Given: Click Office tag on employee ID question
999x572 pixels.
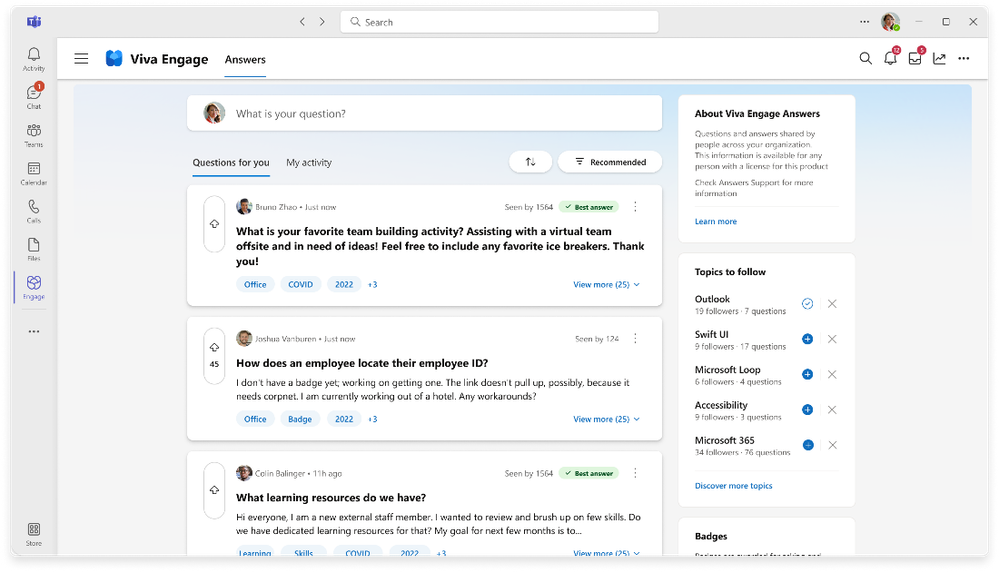Looking at the screenshot, I should tap(255, 419).
